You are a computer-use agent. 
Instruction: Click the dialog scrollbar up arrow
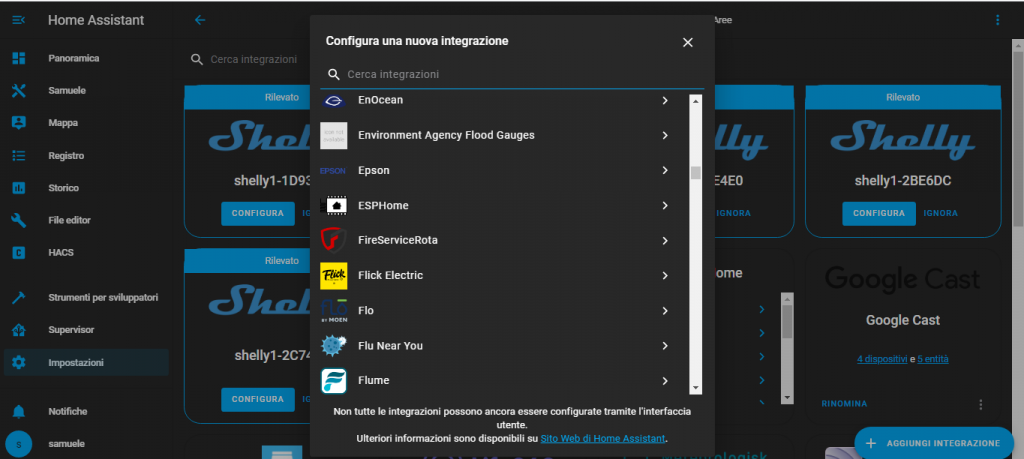pyautogui.click(x=696, y=101)
